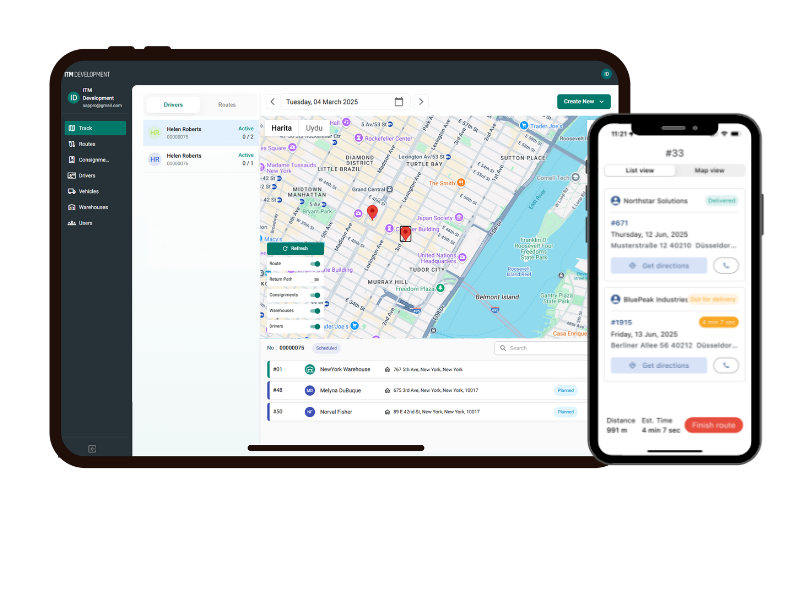The height and width of the screenshot is (600, 800).
Task: Tap the Finish route button
Action: point(713,425)
